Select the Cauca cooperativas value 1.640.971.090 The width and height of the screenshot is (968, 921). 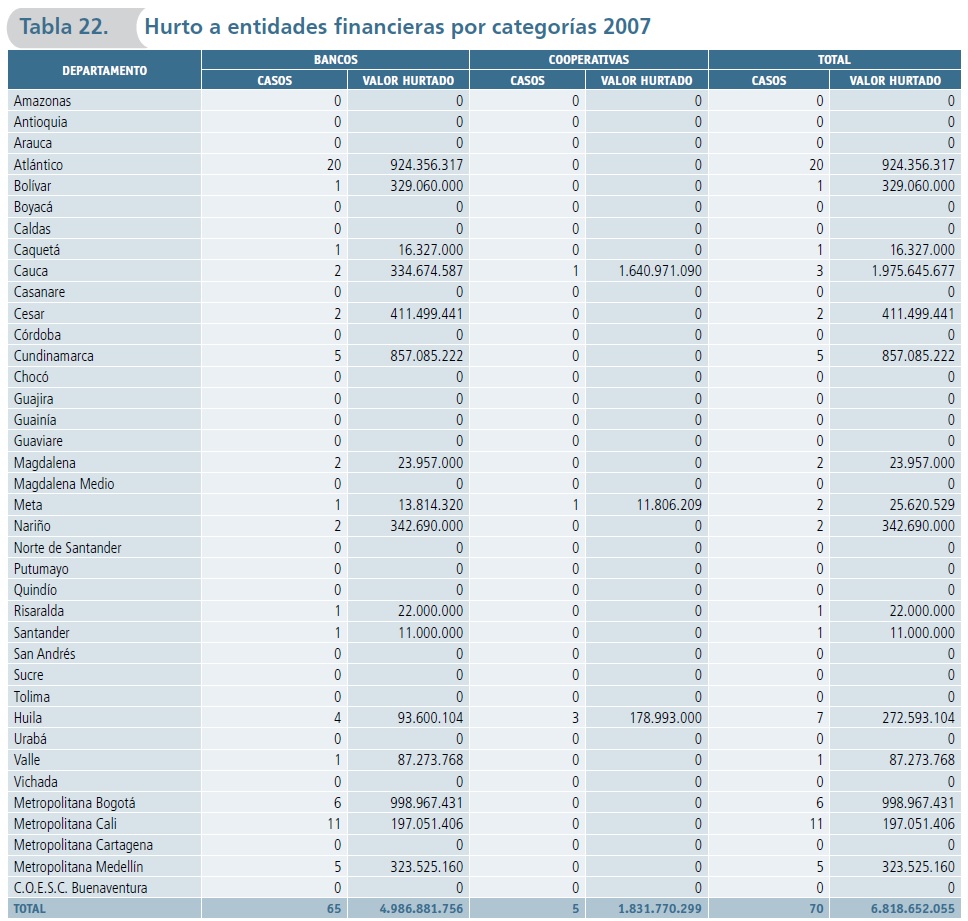pyautogui.click(x=647, y=271)
